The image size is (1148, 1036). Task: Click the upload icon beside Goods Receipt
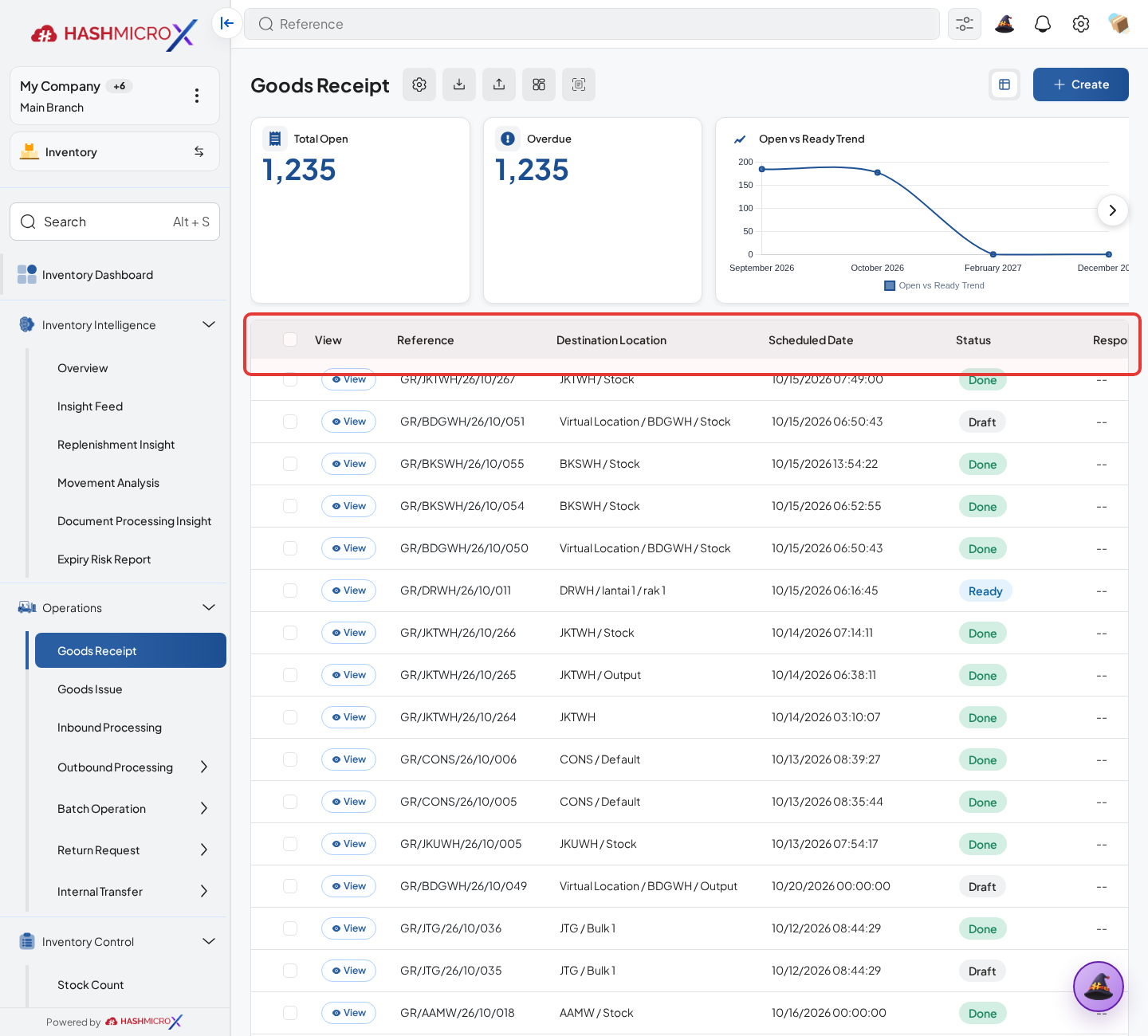point(499,84)
